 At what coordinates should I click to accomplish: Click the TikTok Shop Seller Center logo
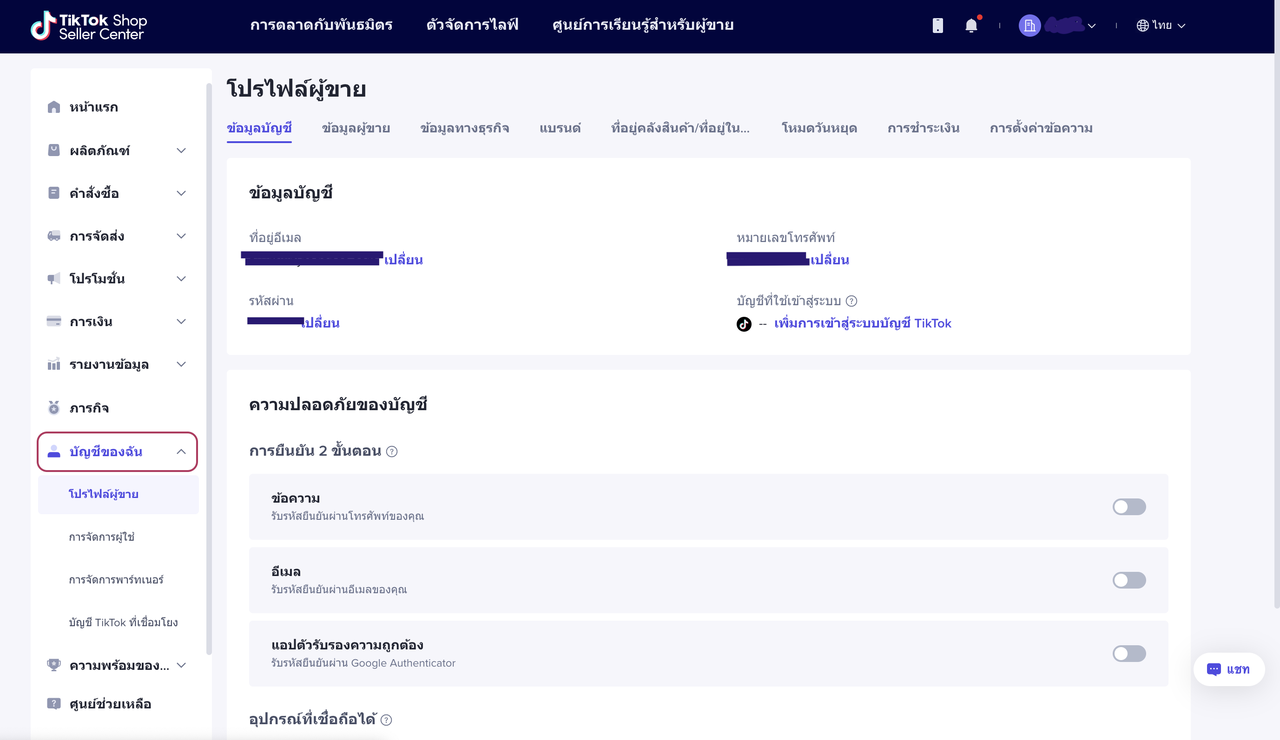tap(88, 26)
